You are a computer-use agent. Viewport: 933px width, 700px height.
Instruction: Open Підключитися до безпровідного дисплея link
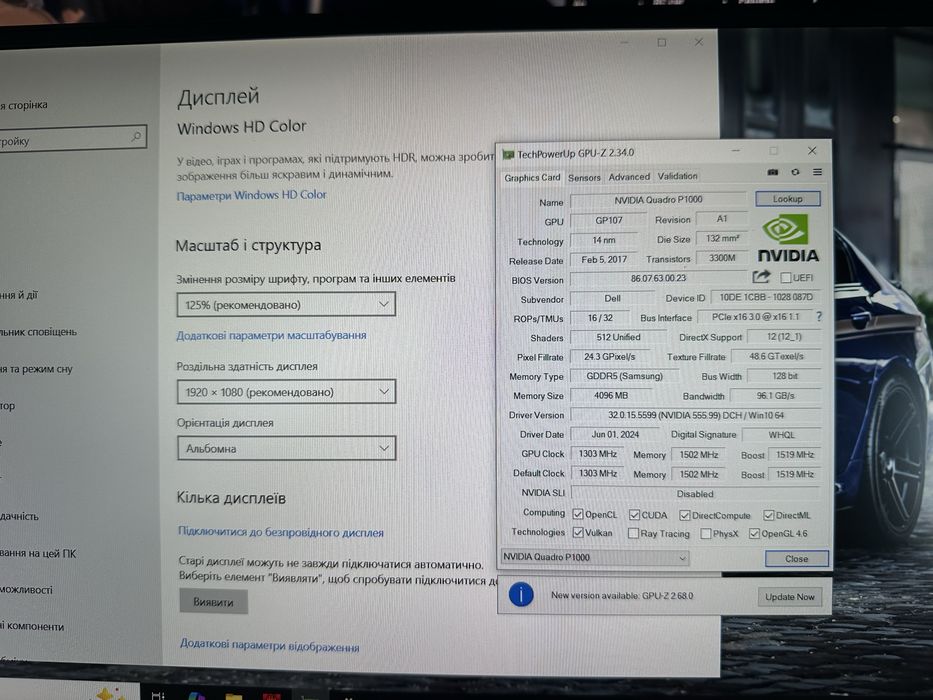tap(281, 532)
